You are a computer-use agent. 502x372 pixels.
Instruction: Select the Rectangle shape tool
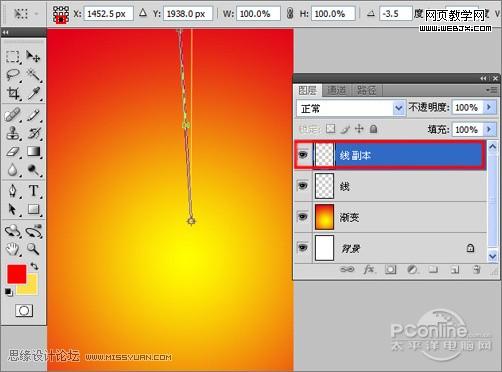(33, 209)
